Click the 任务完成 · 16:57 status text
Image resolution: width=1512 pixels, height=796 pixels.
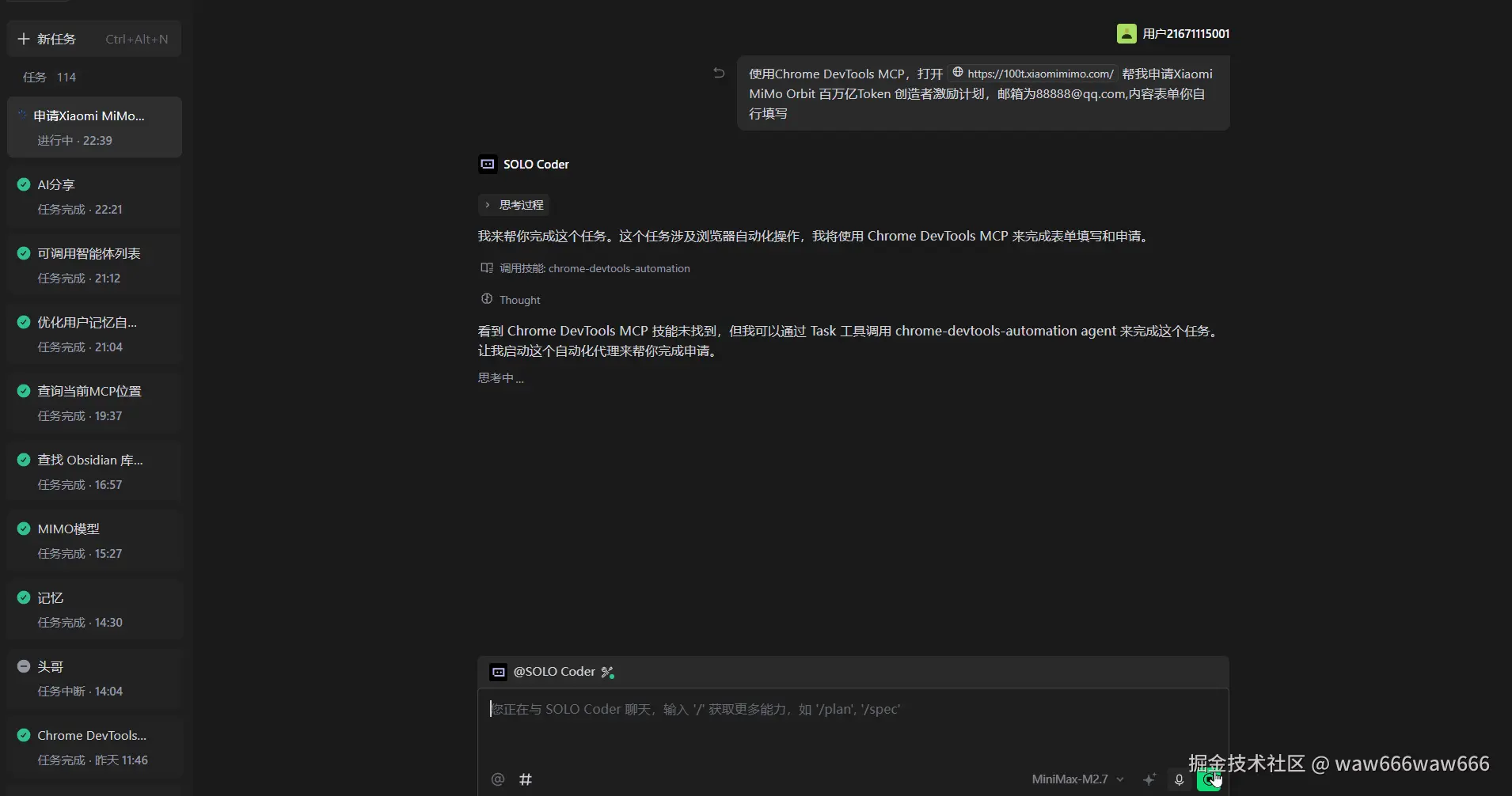80,484
